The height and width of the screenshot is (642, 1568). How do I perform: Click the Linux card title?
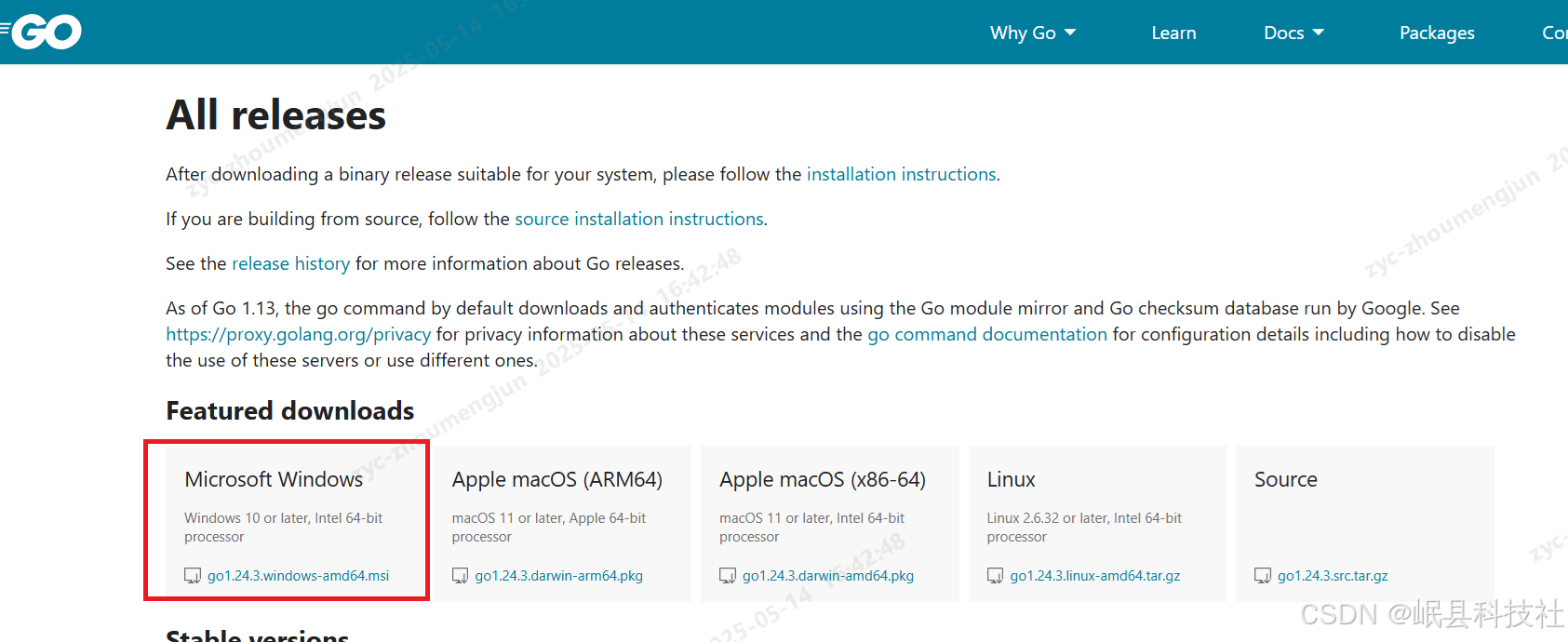click(1011, 479)
